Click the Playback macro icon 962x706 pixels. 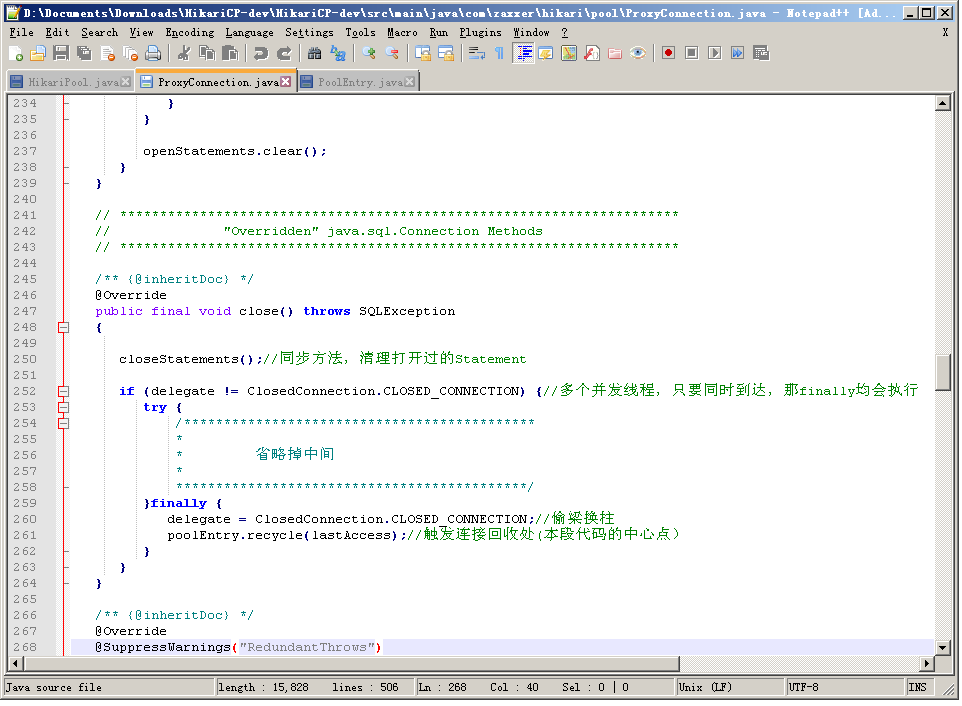(x=715, y=54)
